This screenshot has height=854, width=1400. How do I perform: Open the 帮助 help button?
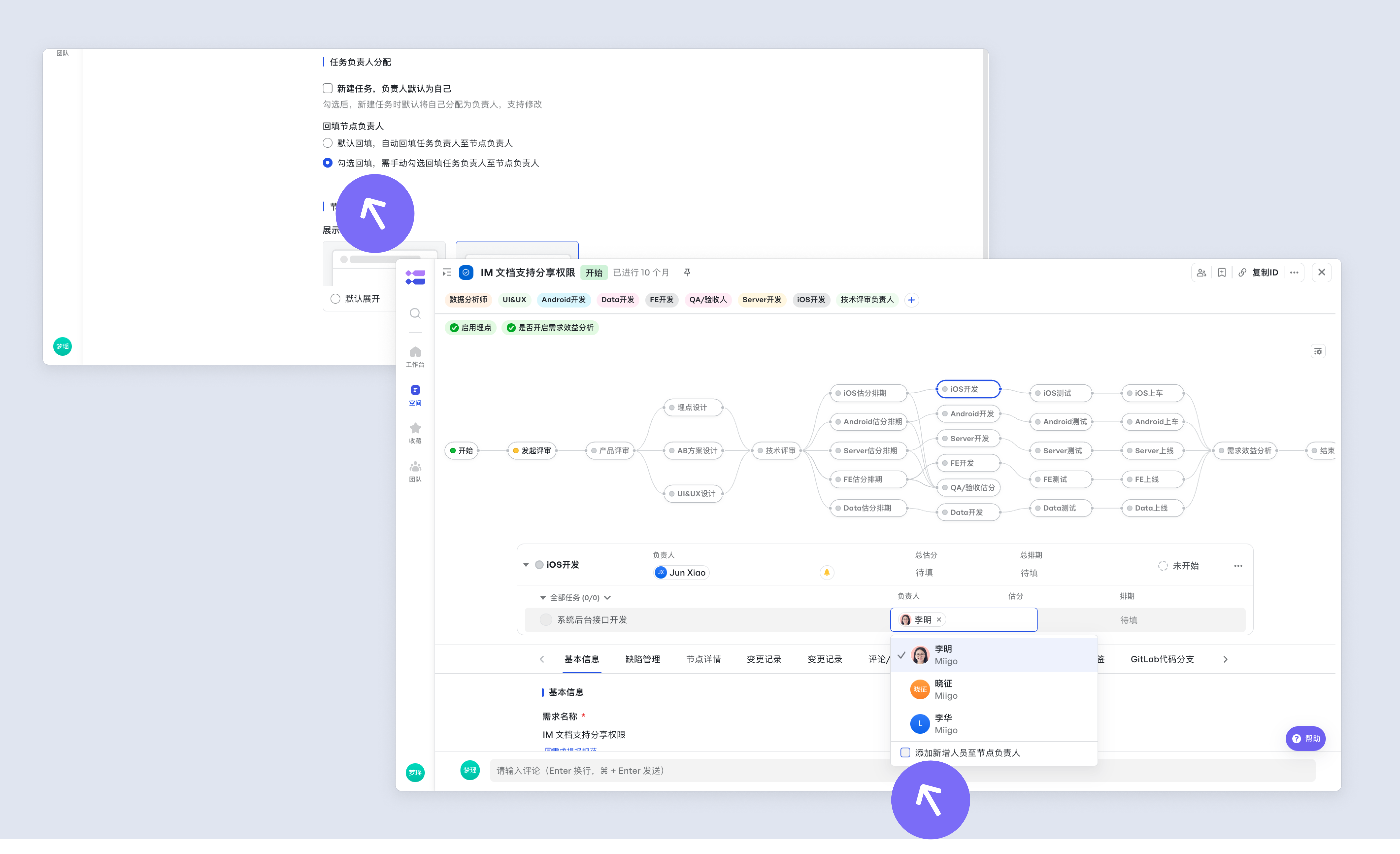point(1306,739)
